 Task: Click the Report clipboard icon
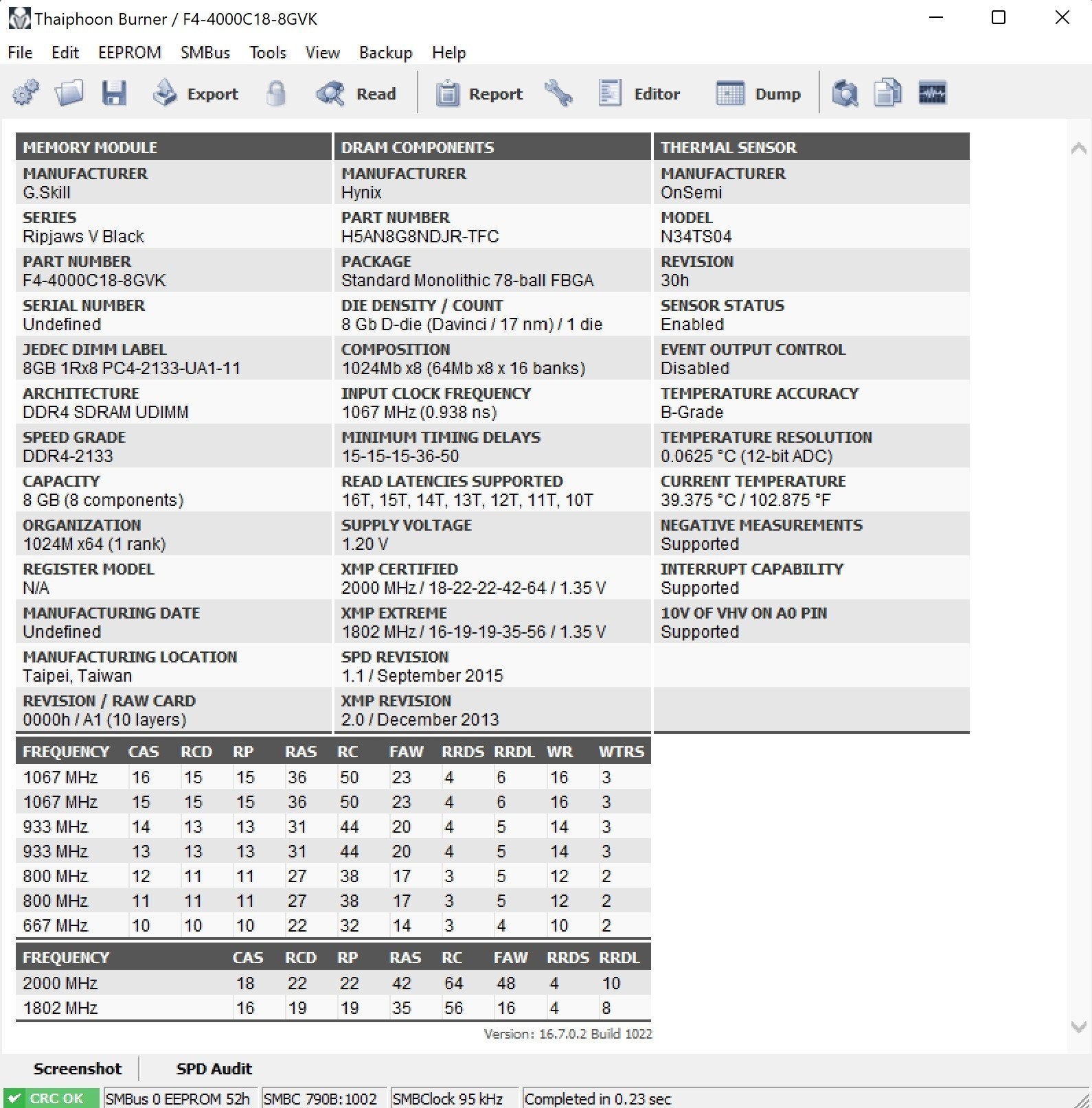click(447, 93)
